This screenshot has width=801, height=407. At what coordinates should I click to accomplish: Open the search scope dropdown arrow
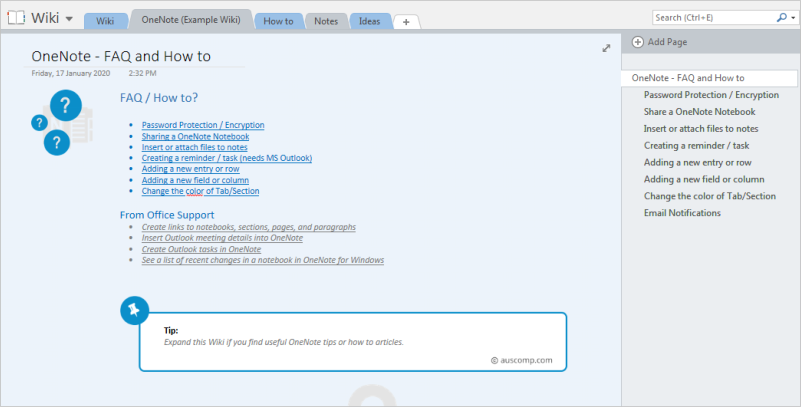793,18
